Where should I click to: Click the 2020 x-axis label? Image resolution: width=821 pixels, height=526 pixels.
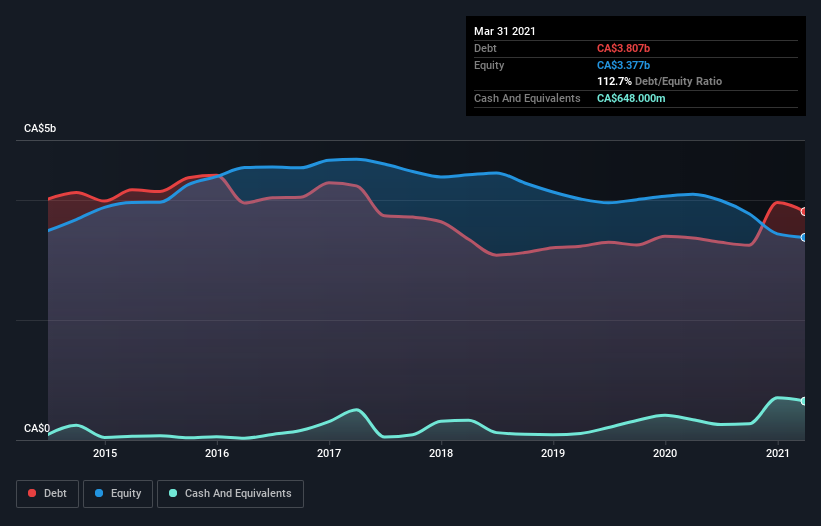pos(665,453)
